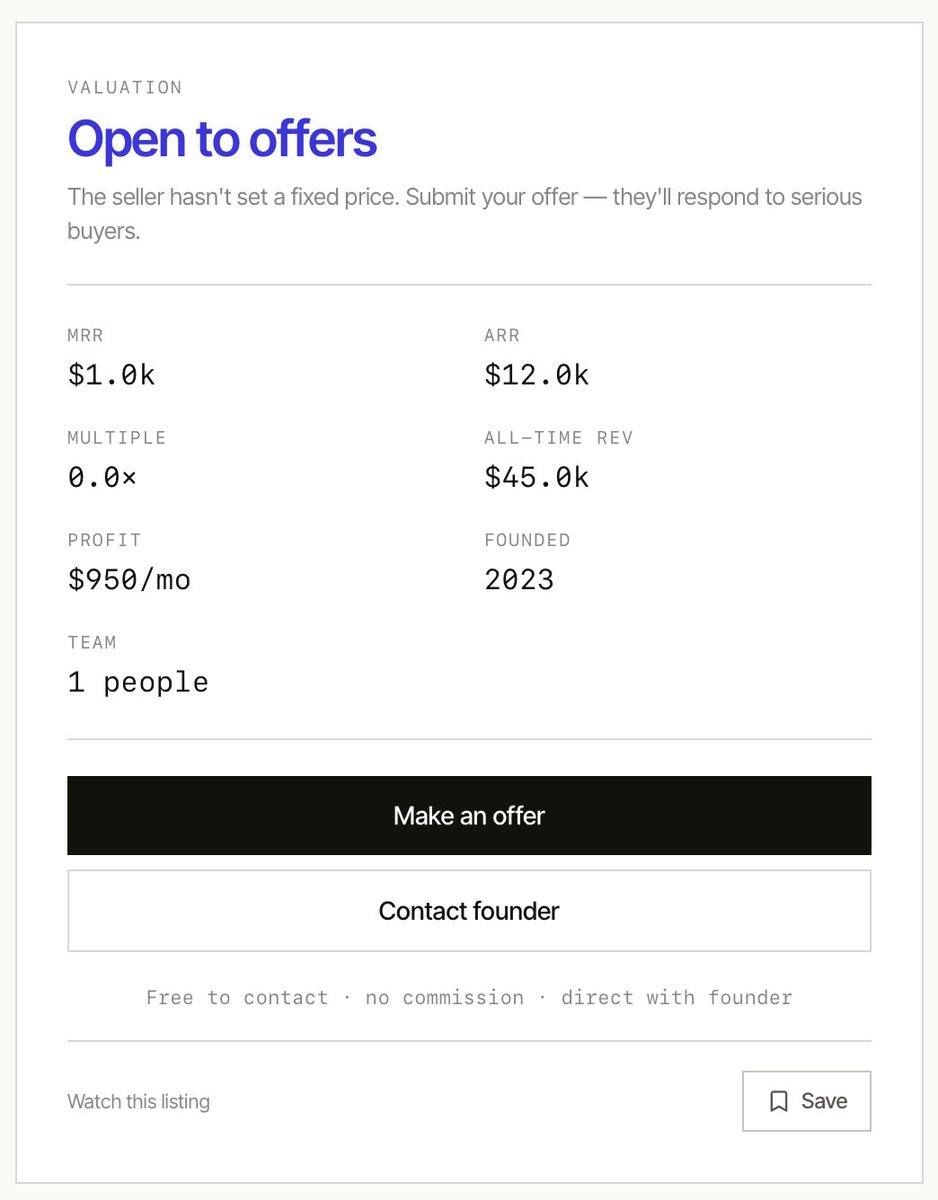
Task: Click the founded year 2023
Action: [x=519, y=579]
